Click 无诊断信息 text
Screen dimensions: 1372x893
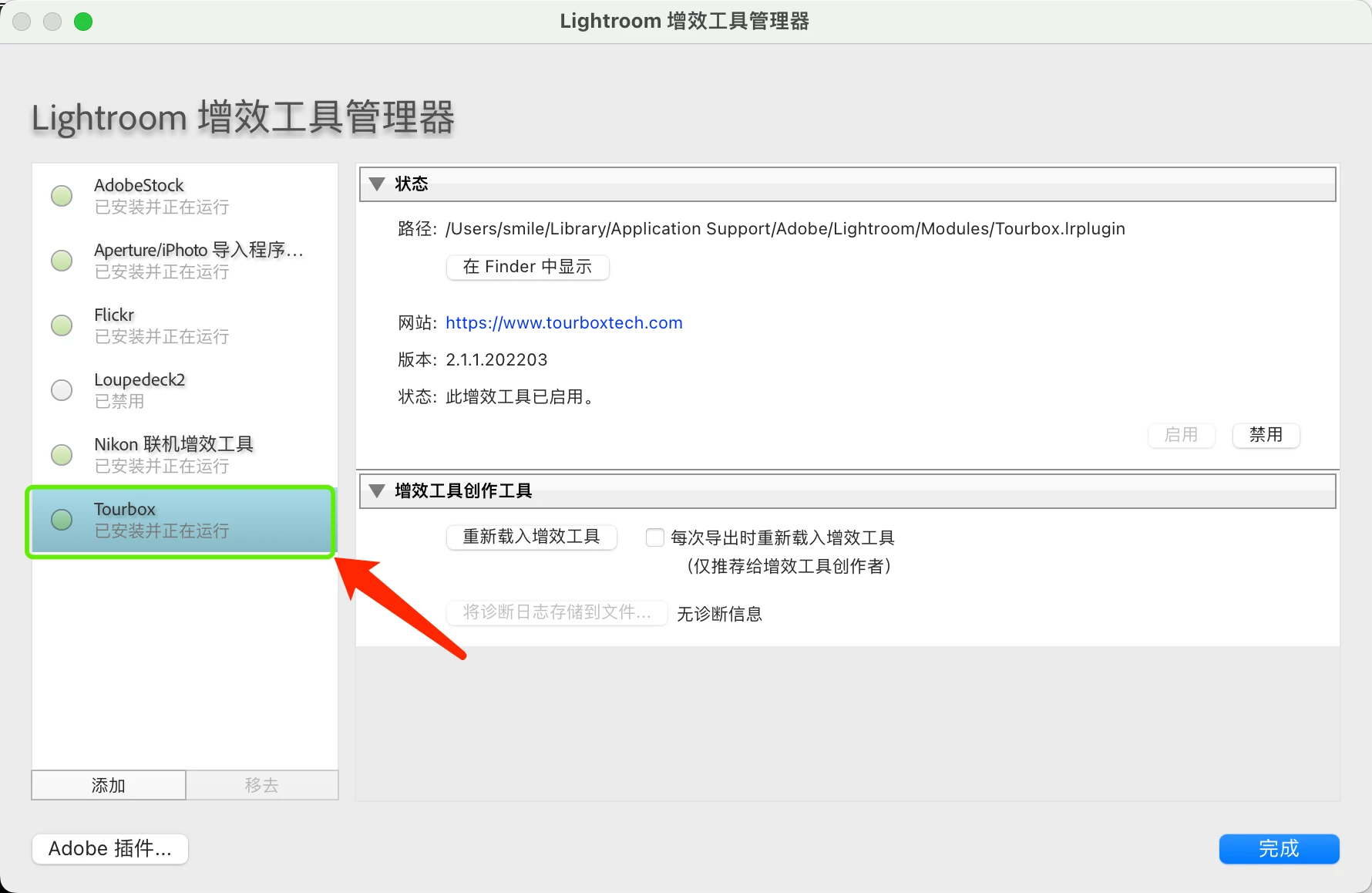coord(720,614)
